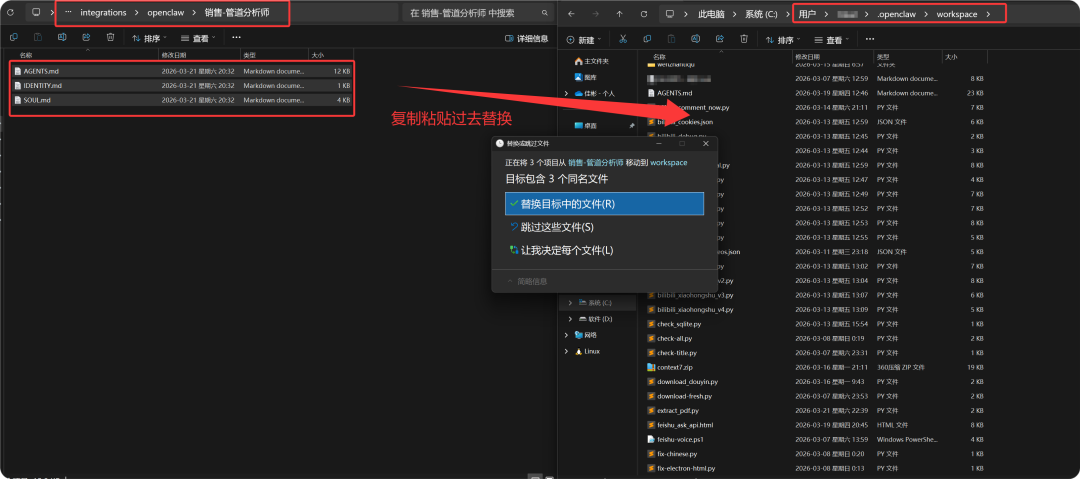The image size is (1080, 479).
Task: Select SOUL.md in the left window
Action: click(x=183, y=100)
